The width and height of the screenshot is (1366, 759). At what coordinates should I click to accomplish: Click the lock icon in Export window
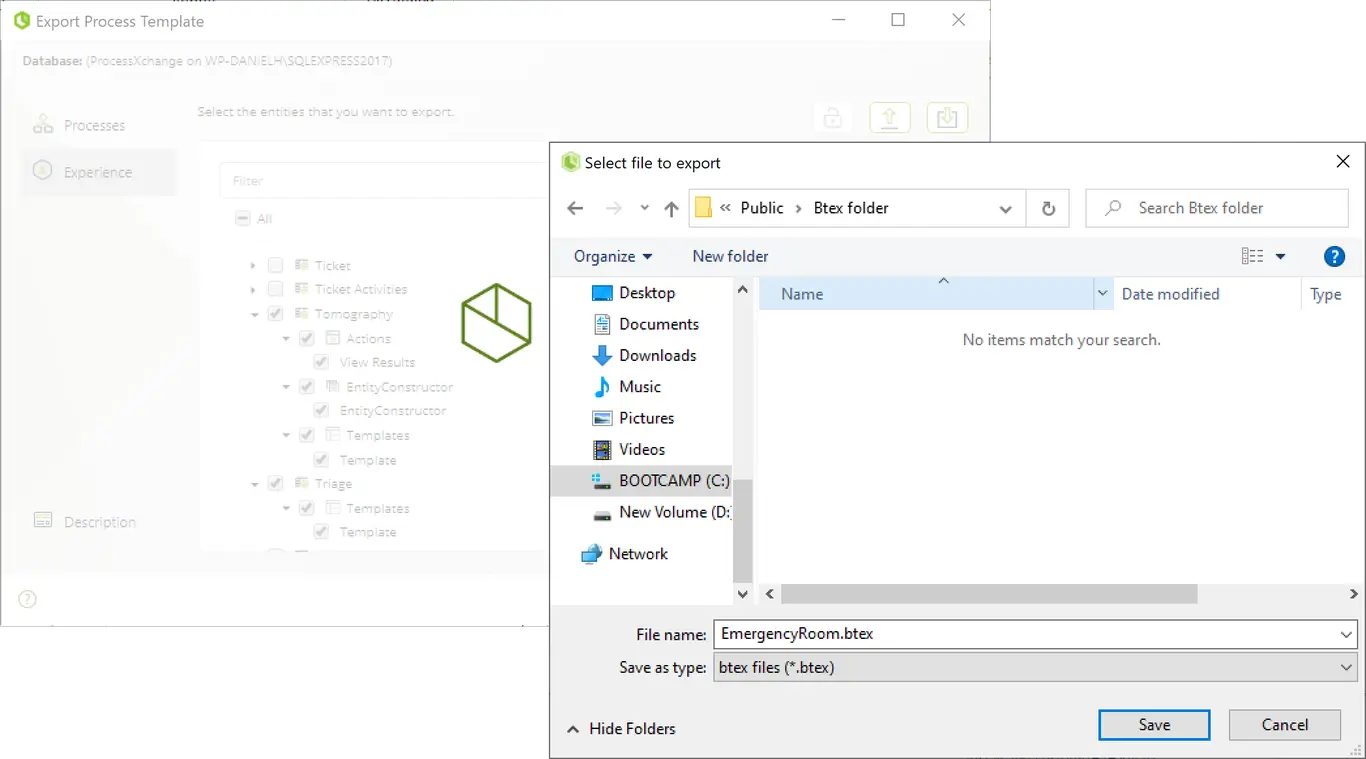point(832,118)
